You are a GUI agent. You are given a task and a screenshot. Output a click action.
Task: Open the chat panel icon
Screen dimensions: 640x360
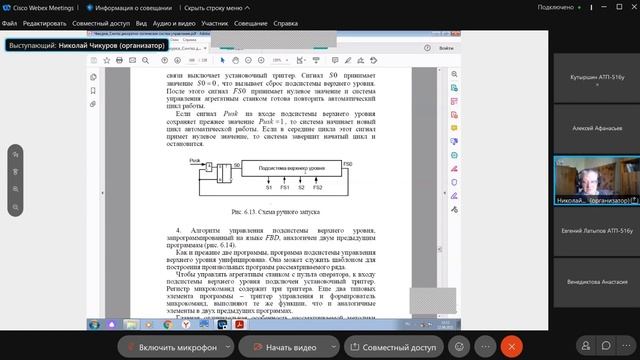click(606, 346)
